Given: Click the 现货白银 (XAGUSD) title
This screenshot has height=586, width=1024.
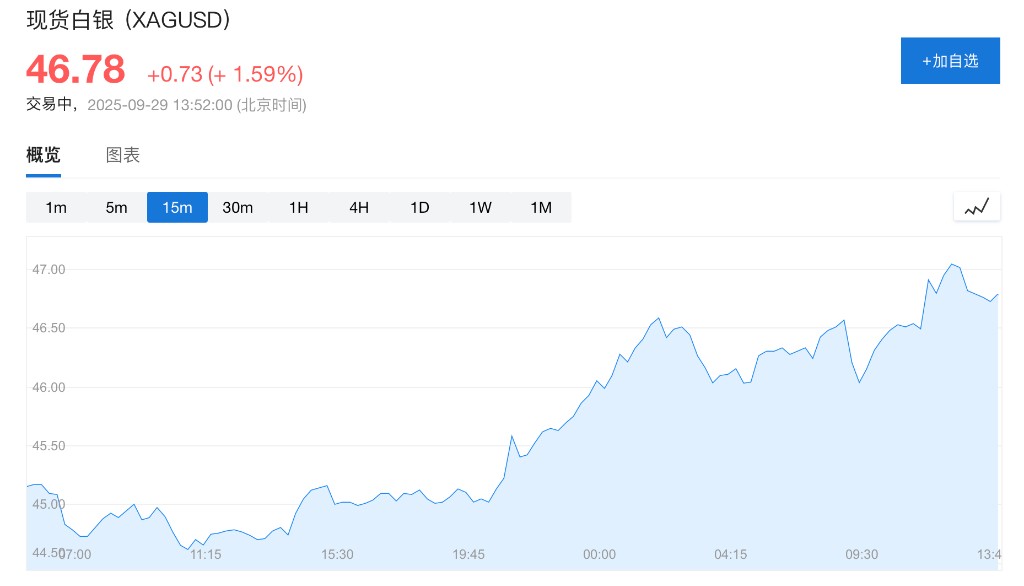Looking at the screenshot, I should coord(129,19).
